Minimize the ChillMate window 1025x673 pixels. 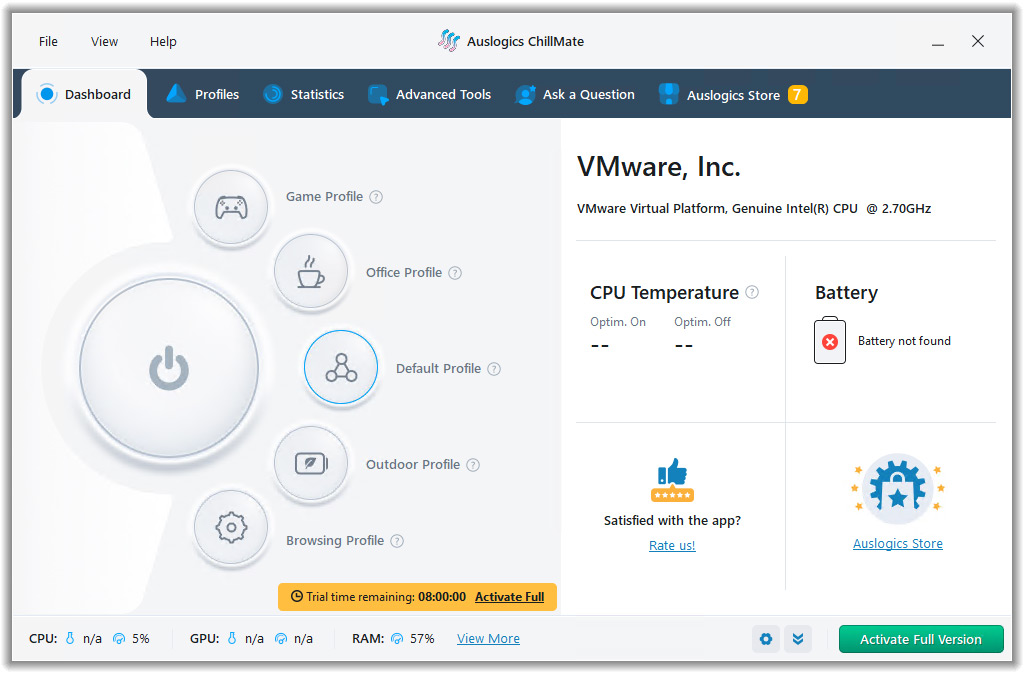coord(937,42)
